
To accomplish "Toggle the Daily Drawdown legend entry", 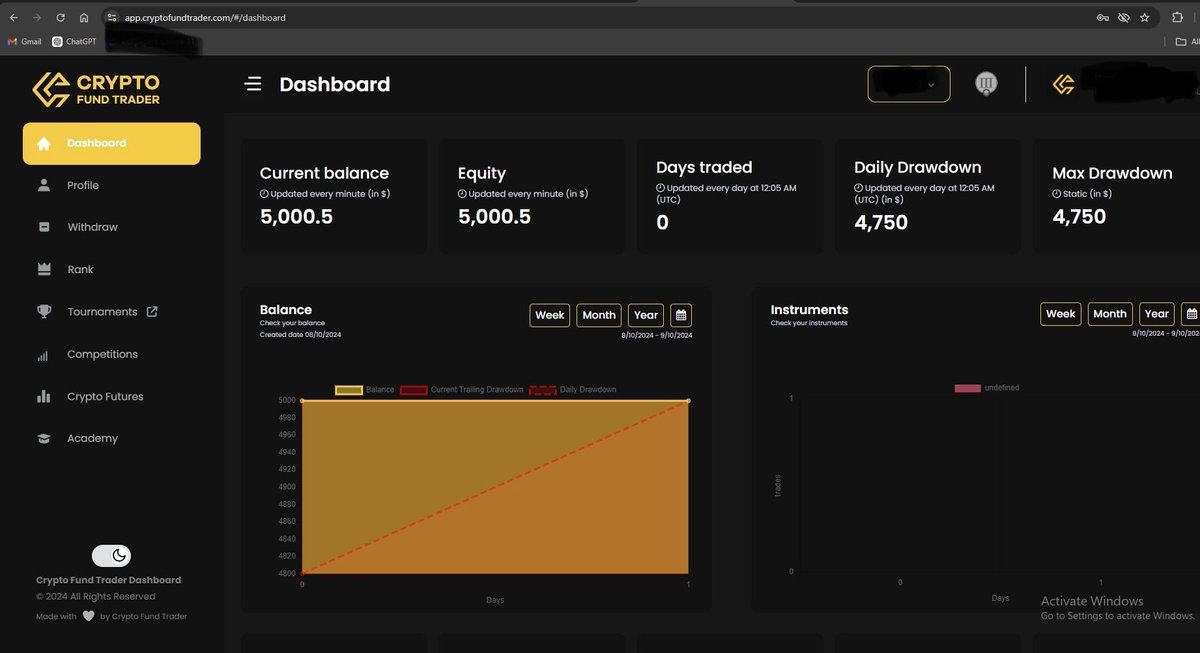I will point(568,389).
